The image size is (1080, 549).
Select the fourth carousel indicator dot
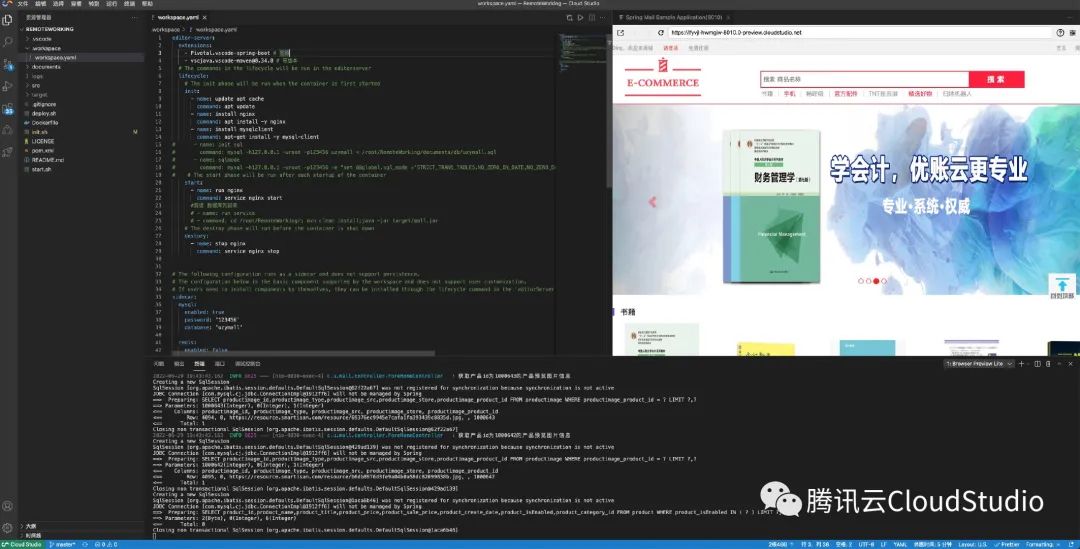(884, 281)
